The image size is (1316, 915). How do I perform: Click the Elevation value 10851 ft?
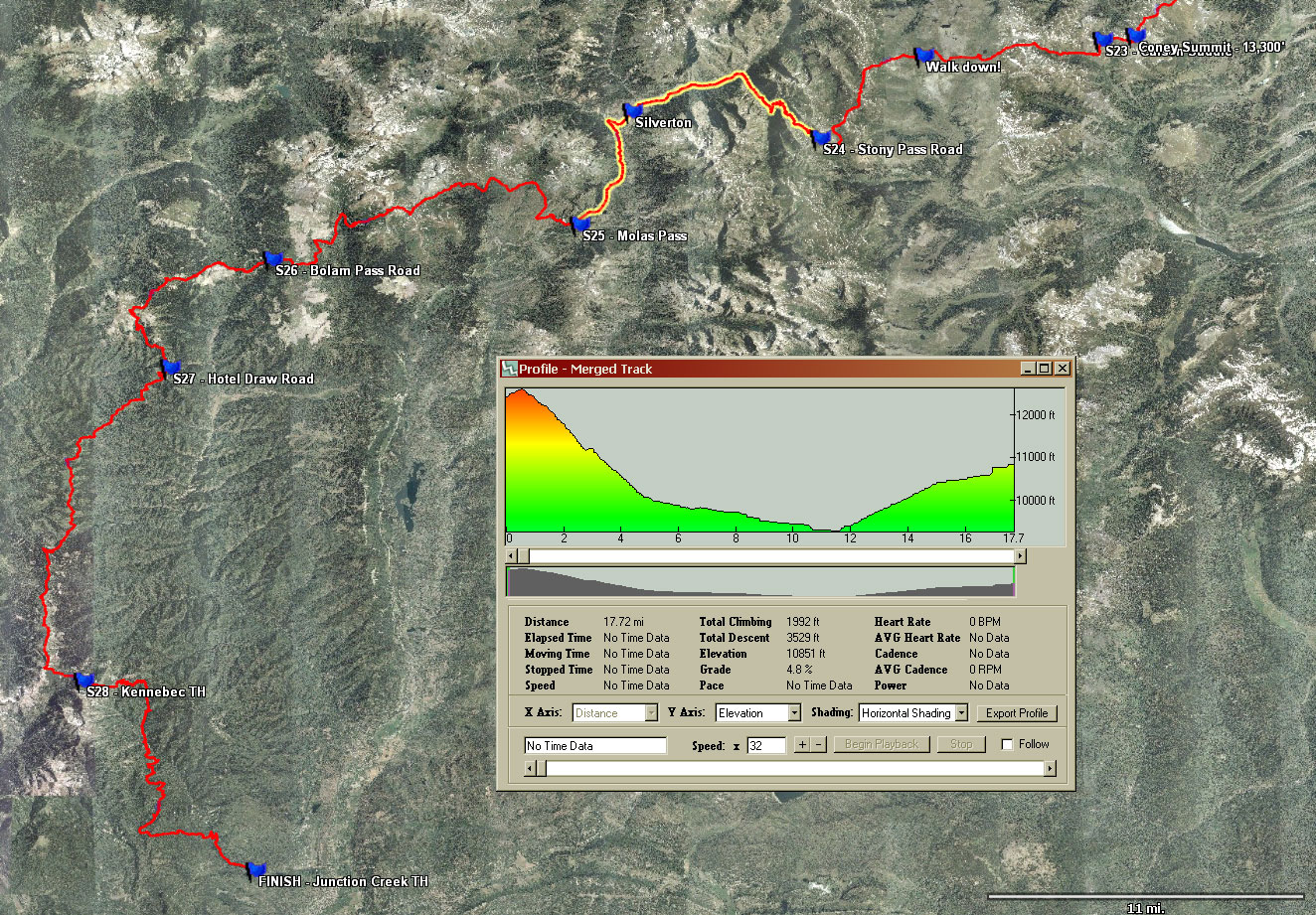806,654
